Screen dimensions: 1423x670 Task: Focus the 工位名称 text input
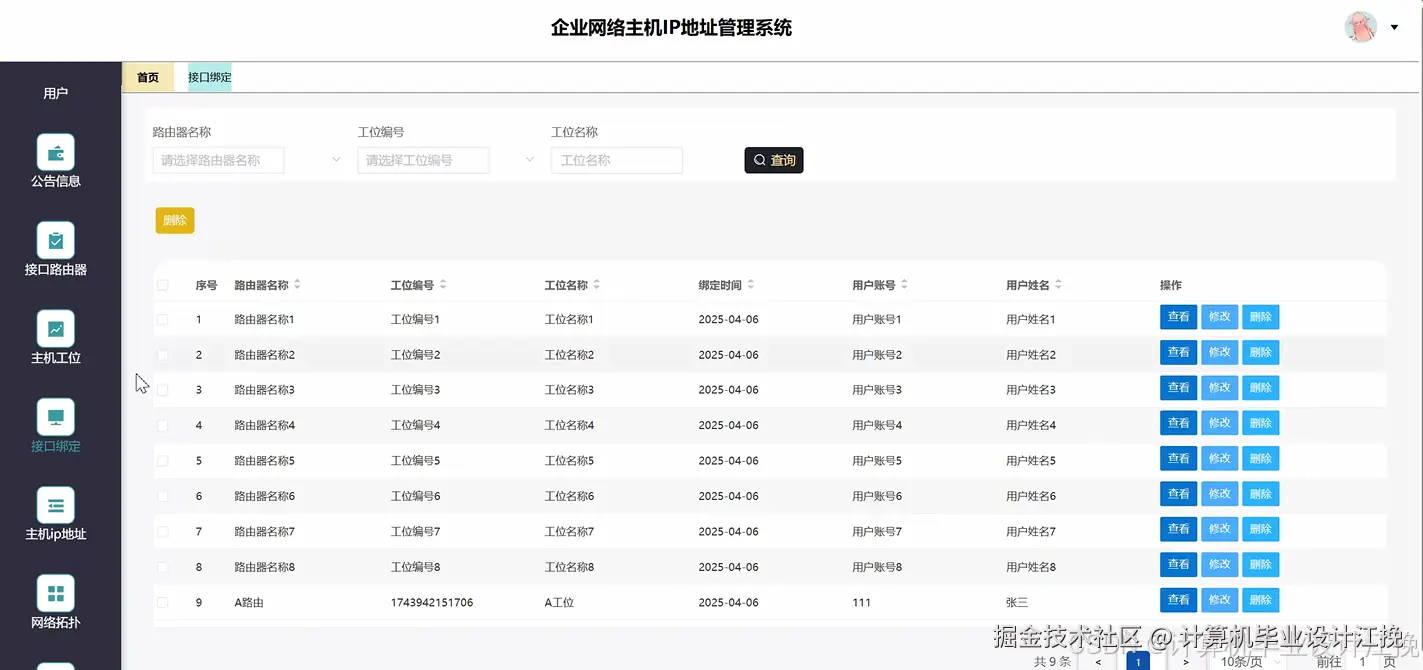coord(617,160)
